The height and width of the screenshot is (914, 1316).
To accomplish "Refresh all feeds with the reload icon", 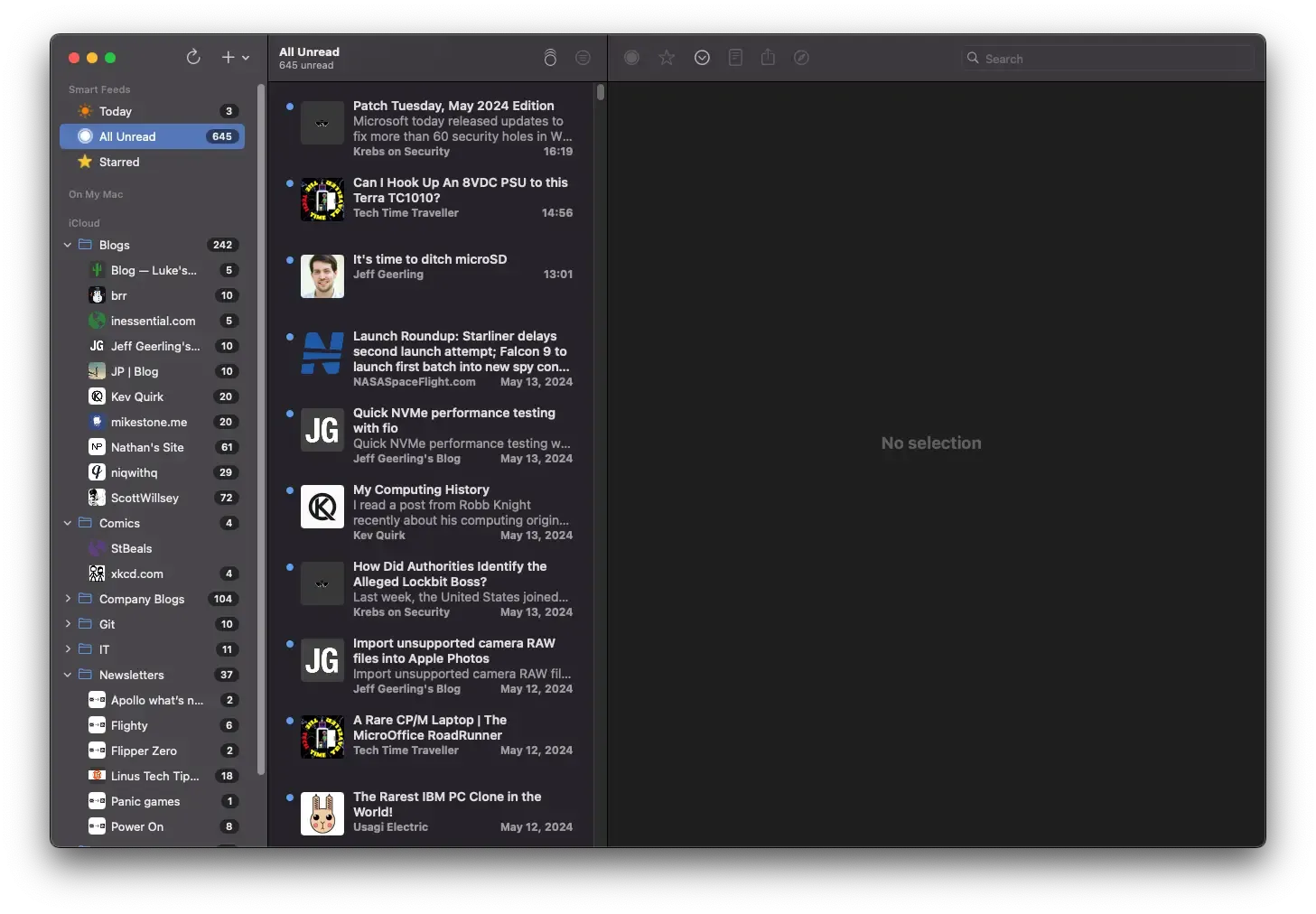I will [193, 57].
